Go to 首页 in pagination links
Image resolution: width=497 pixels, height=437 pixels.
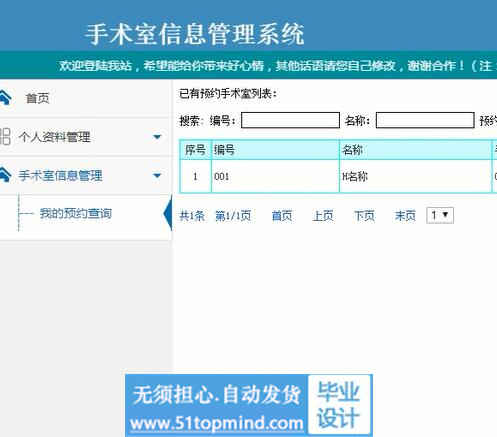point(282,216)
